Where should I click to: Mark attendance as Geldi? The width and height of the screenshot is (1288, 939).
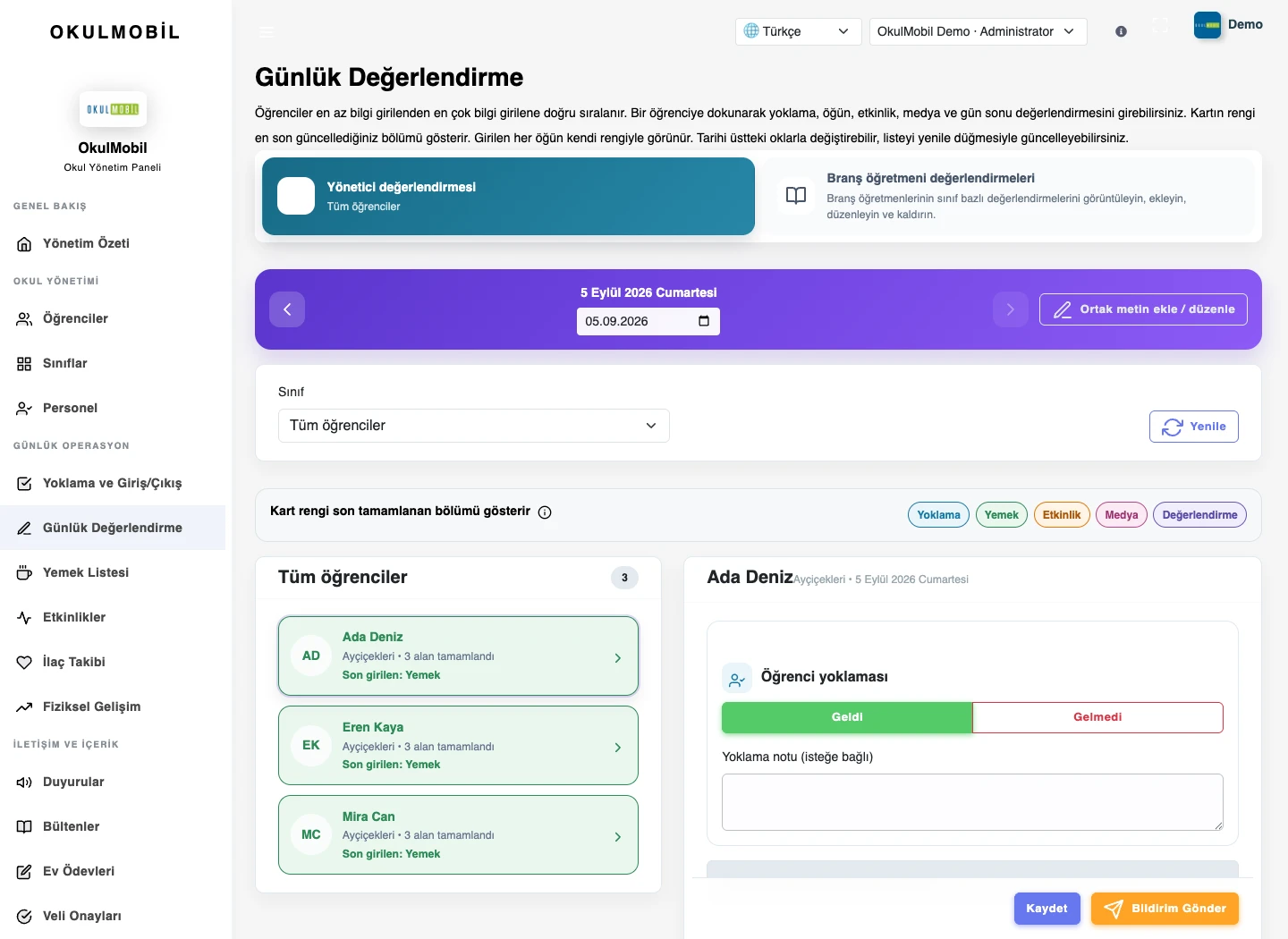pyautogui.click(x=847, y=717)
